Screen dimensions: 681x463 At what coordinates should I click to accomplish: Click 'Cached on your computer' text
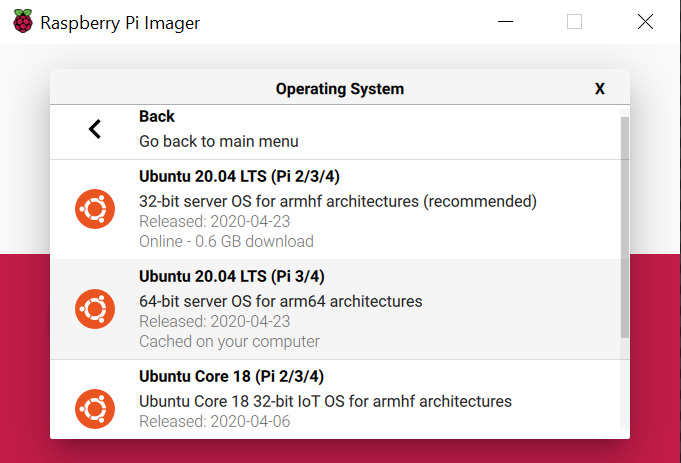pos(229,341)
